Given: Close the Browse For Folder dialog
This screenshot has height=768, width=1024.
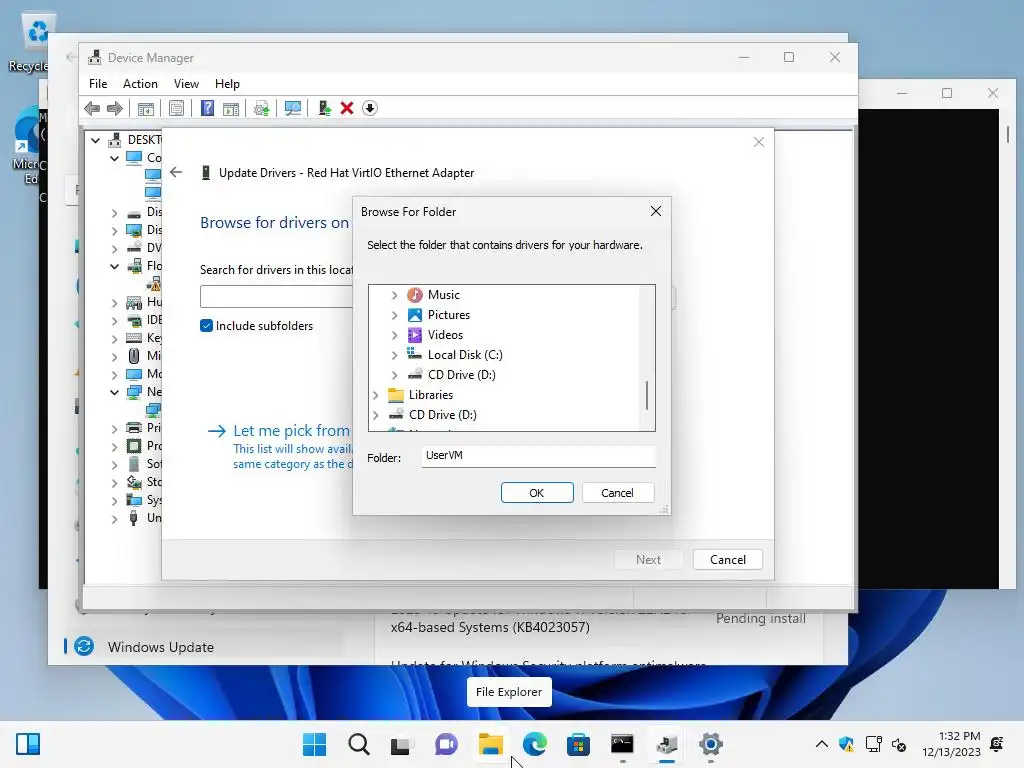Looking at the screenshot, I should tap(656, 211).
